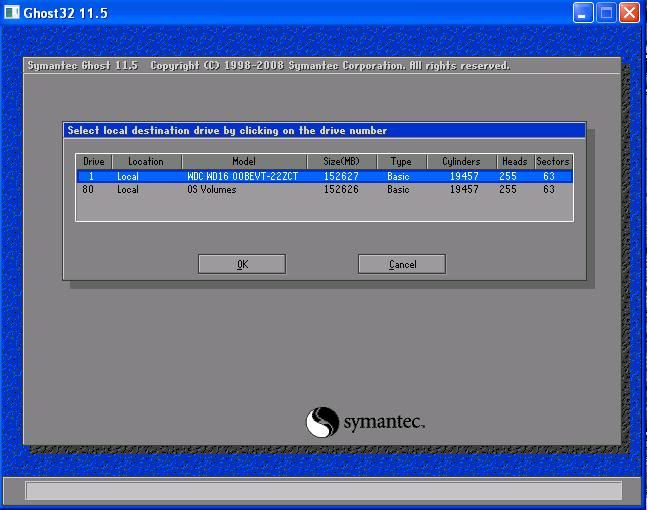Click the WDC WD16 00BEVT-22ZCT model cell
The image size is (648, 510).
pos(243,176)
